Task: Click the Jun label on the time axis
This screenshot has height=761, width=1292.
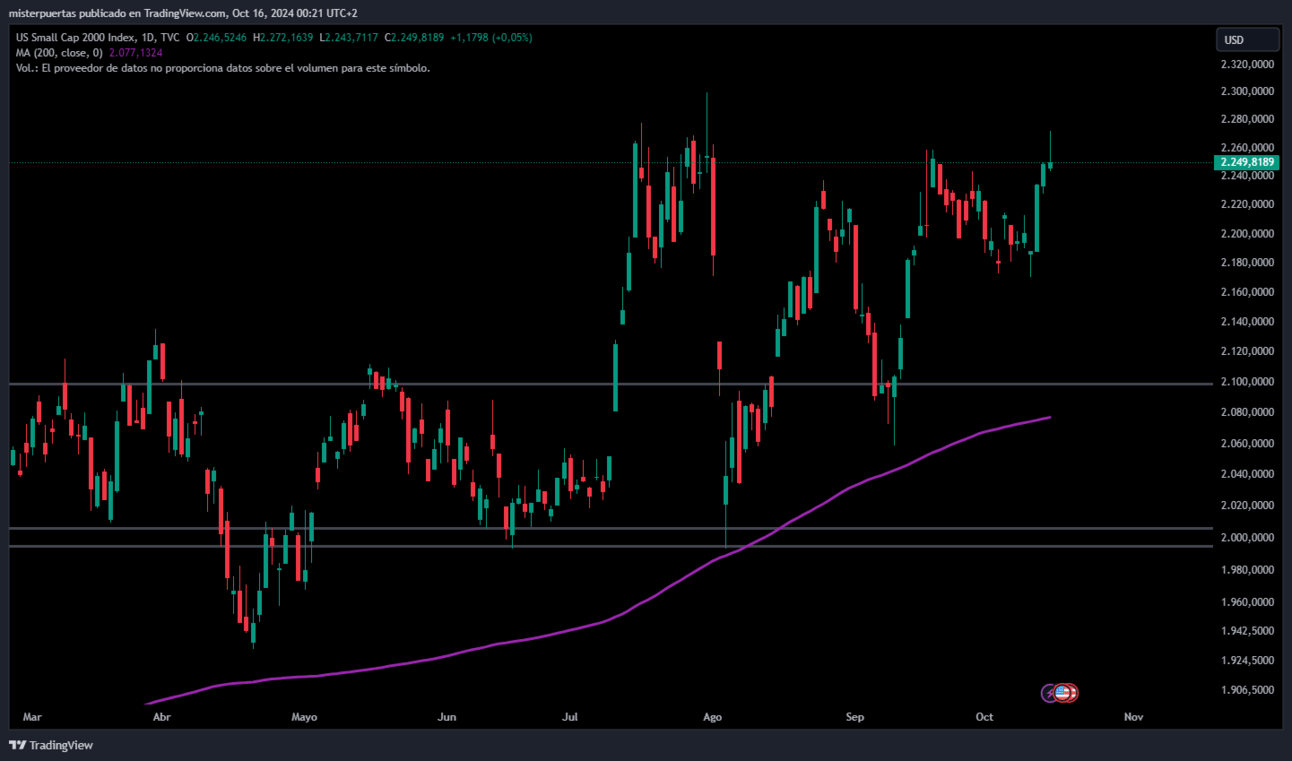Action: 447,717
